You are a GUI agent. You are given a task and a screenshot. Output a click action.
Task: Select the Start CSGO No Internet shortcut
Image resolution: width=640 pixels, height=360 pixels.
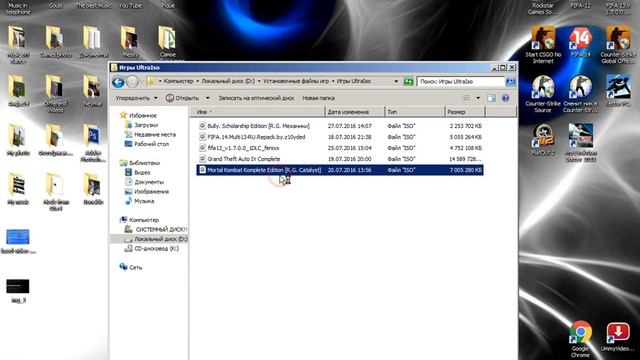click(x=543, y=44)
